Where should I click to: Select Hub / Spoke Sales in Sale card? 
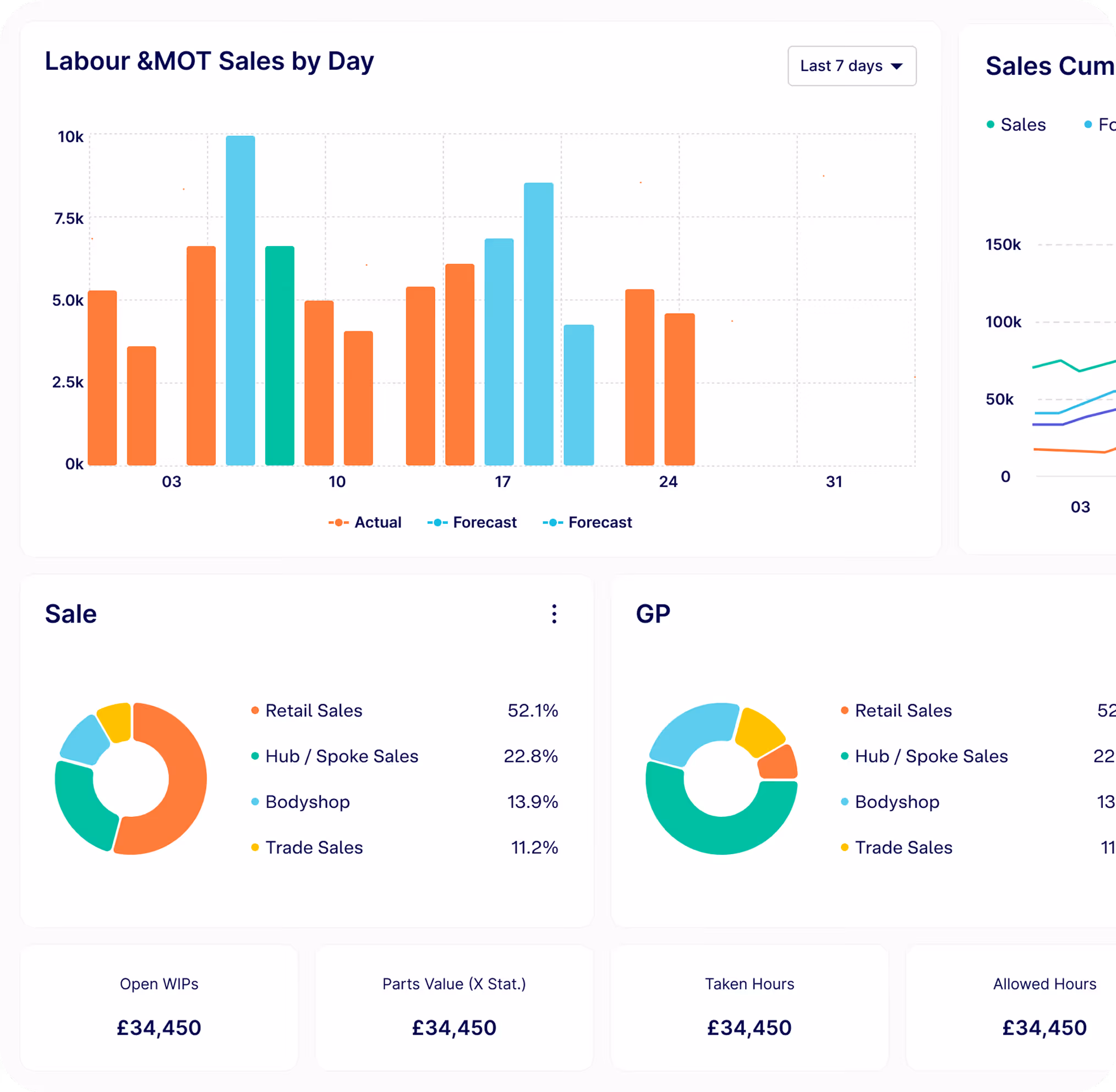[341, 756]
